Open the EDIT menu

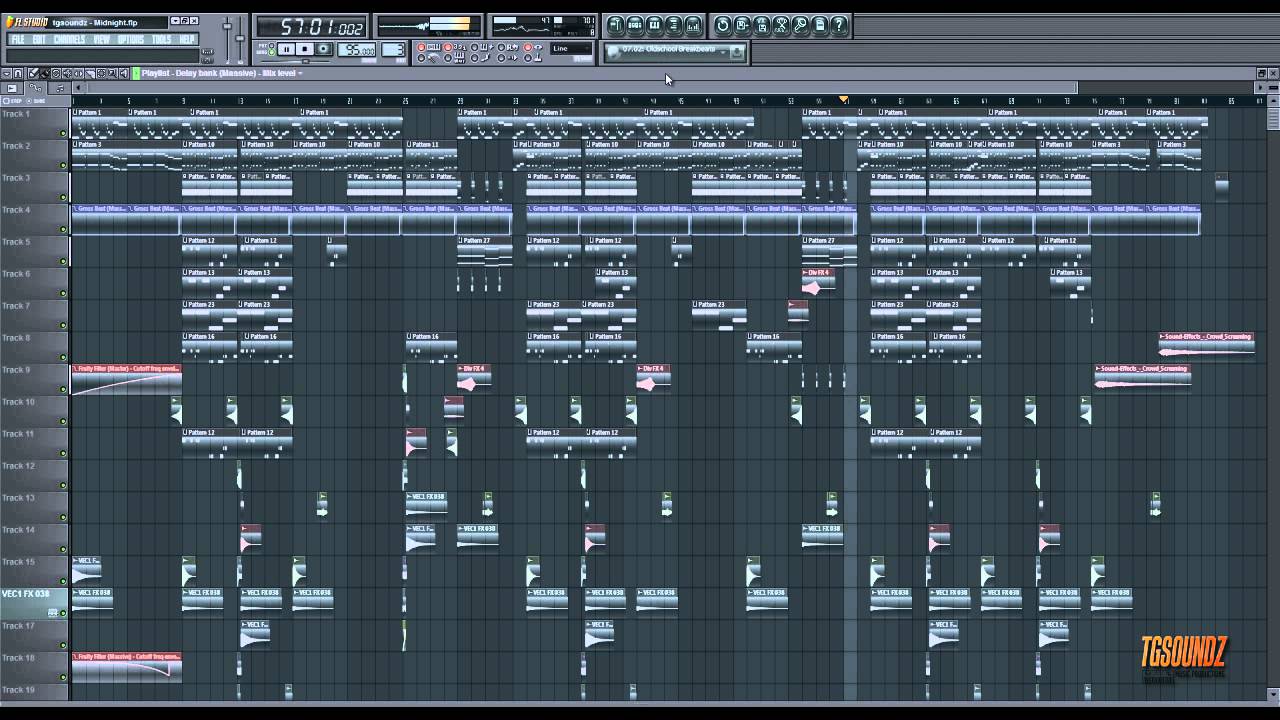(x=39, y=39)
